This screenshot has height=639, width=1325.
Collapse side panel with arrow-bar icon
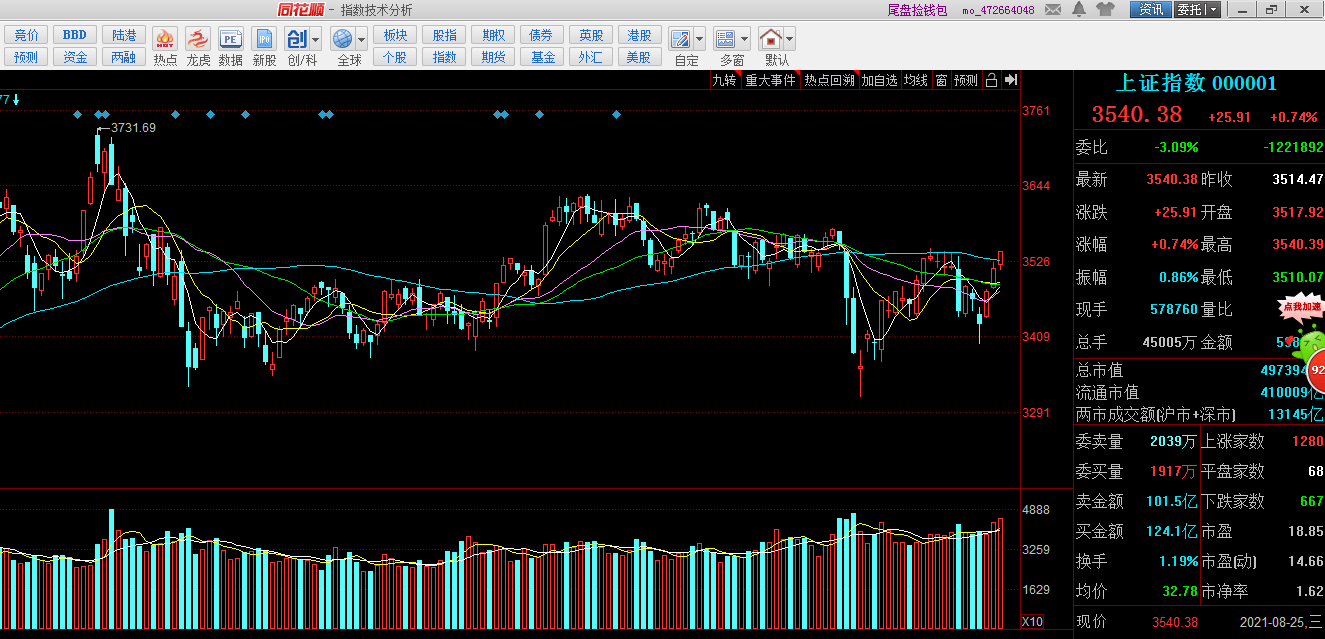click(x=1011, y=80)
